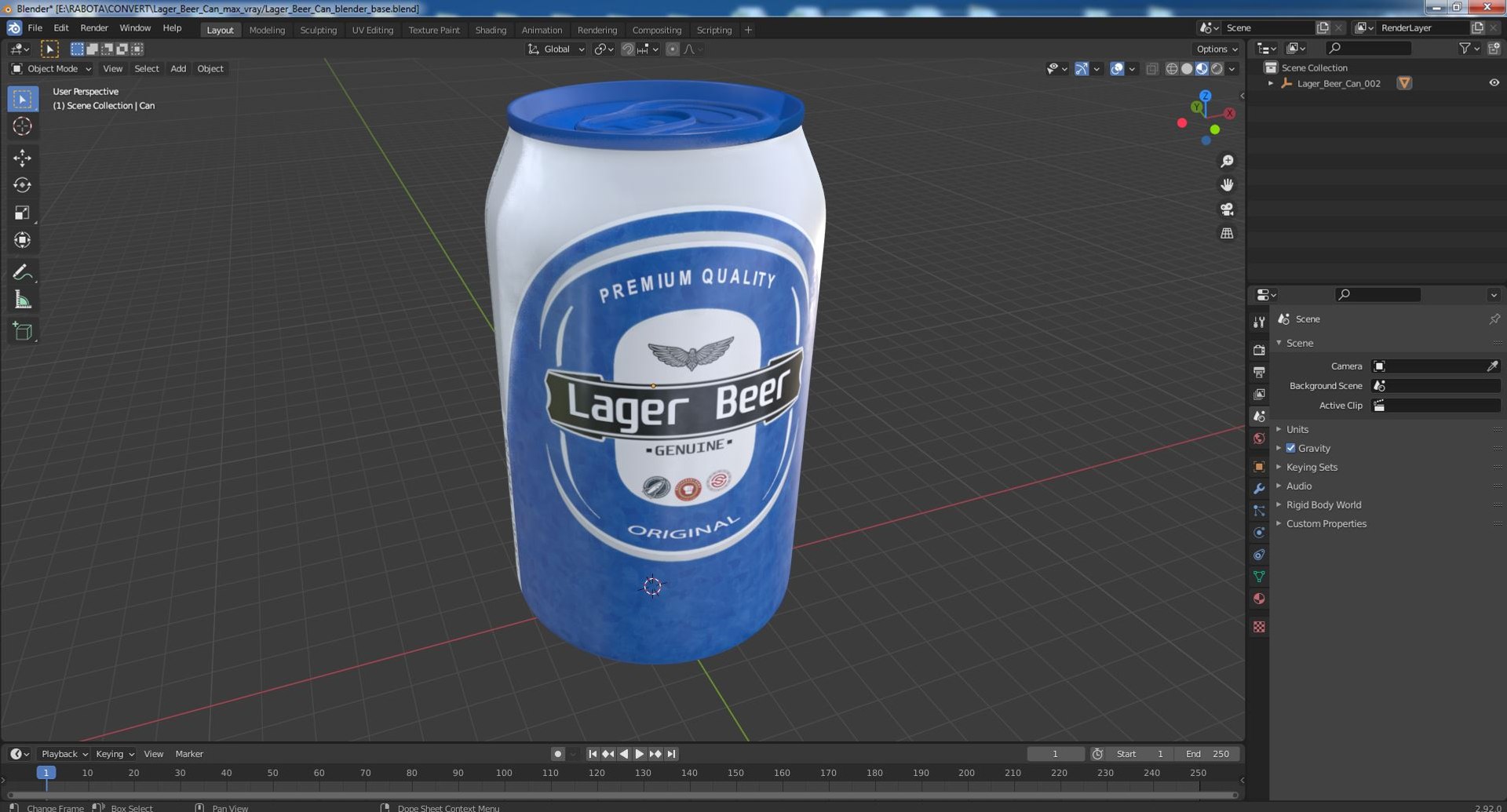This screenshot has width=1507, height=812.
Task: Open the Global transform orientation dropdown
Action: click(x=556, y=49)
